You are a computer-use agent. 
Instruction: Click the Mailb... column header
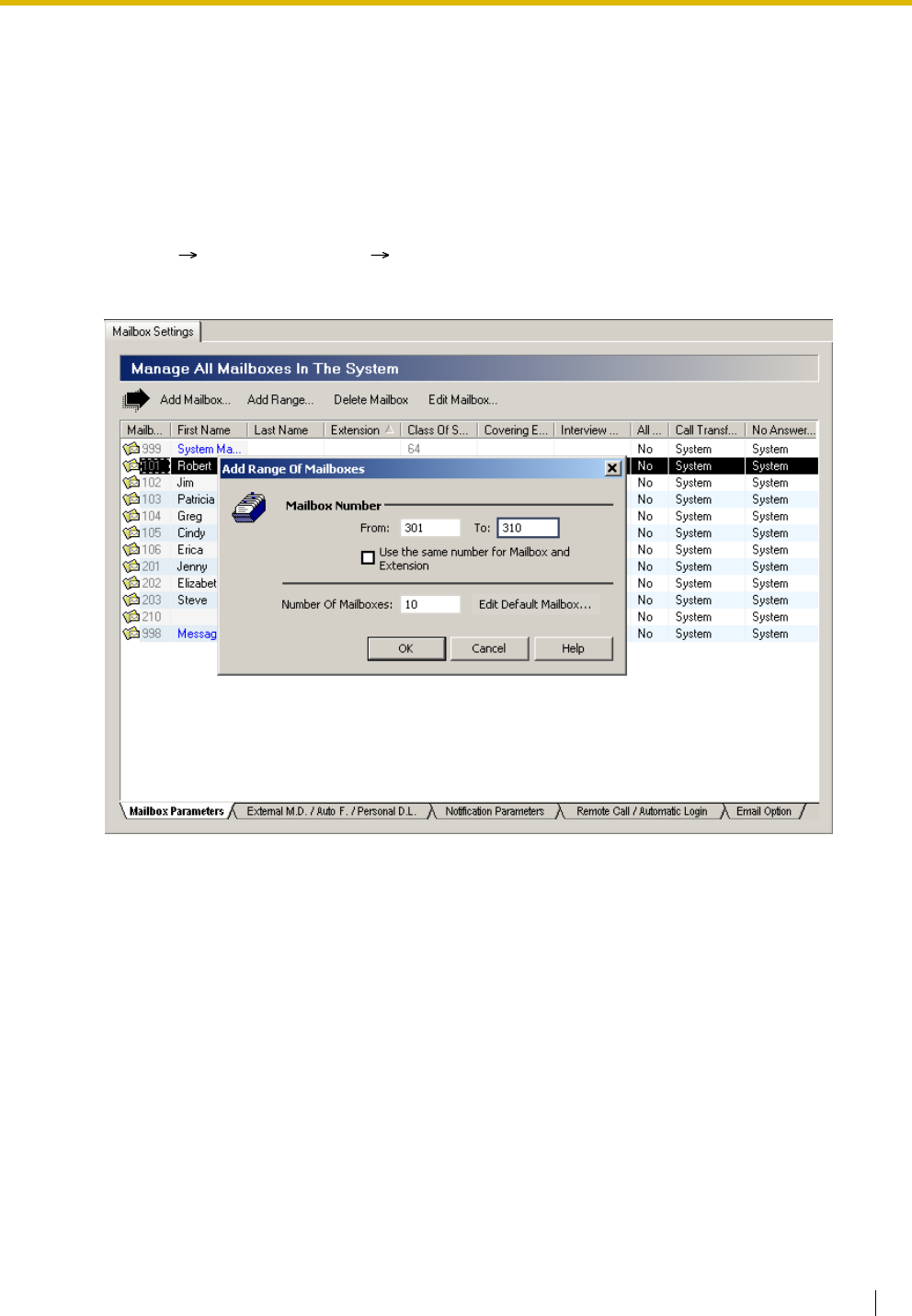[x=145, y=429]
